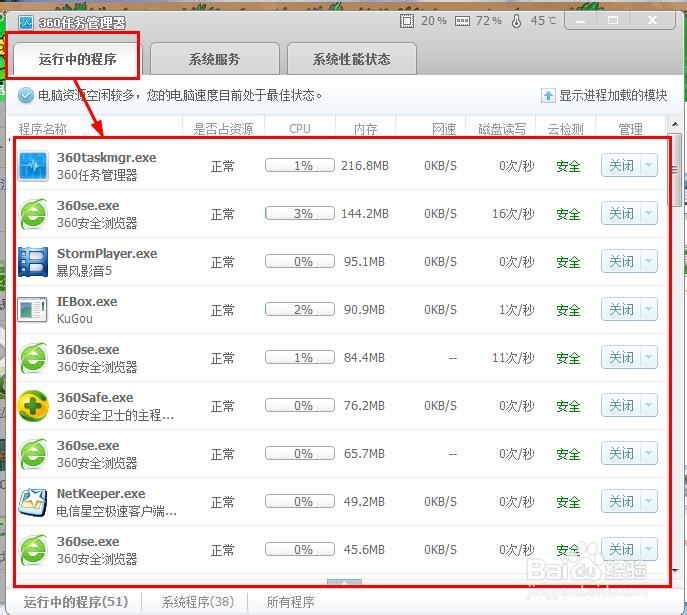The image size is (687, 615).
Task: Click the CPU bar of 360taskmgr.exe
Action: tap(300, 166)
